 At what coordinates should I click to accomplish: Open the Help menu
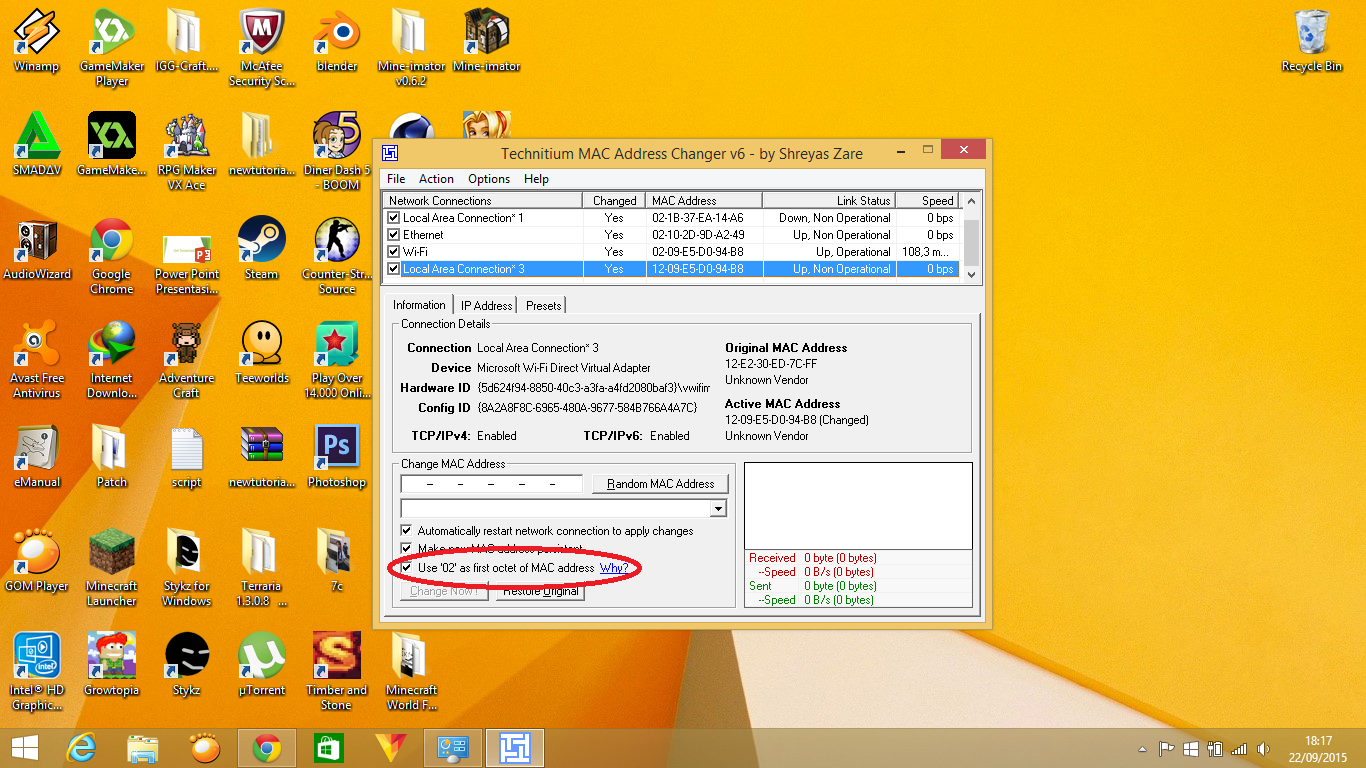(x=536, y=179)
